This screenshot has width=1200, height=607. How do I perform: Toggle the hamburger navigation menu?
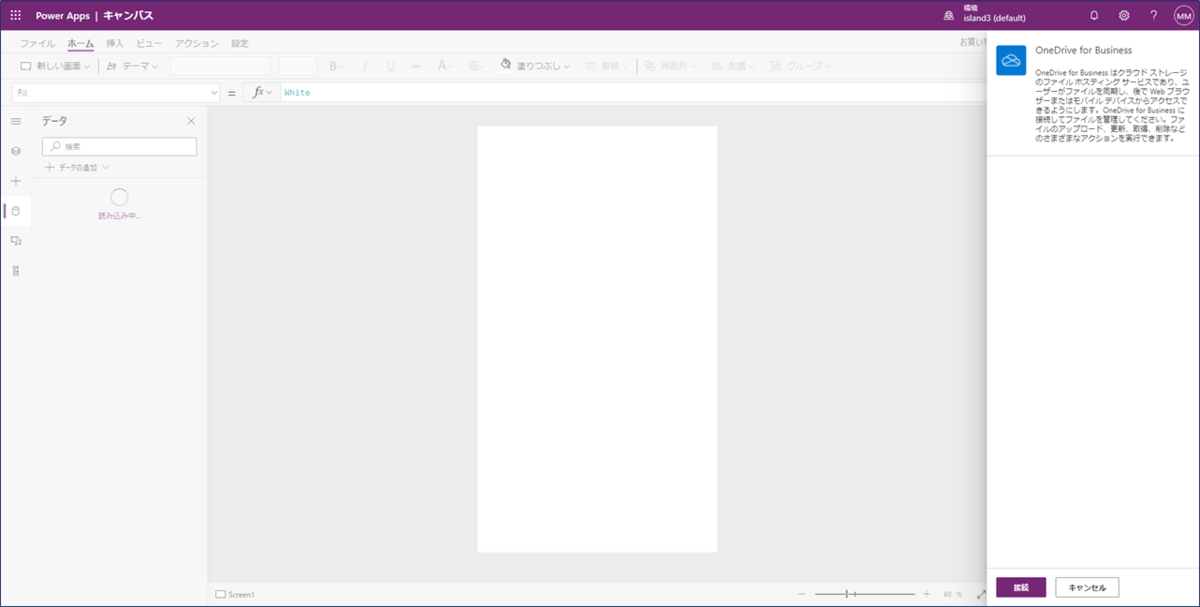click(x=15, y=121)
